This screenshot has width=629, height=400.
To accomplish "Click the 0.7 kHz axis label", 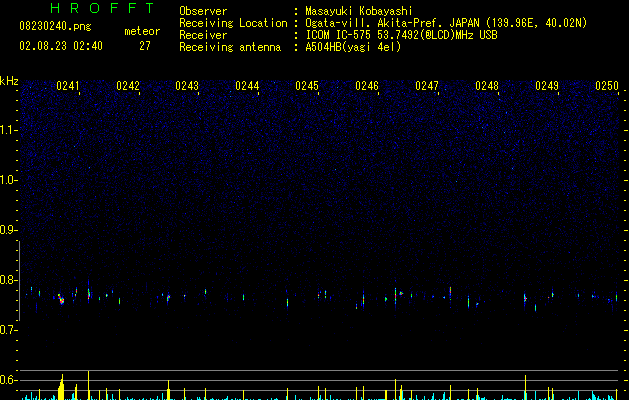I will tap(9, 330).
